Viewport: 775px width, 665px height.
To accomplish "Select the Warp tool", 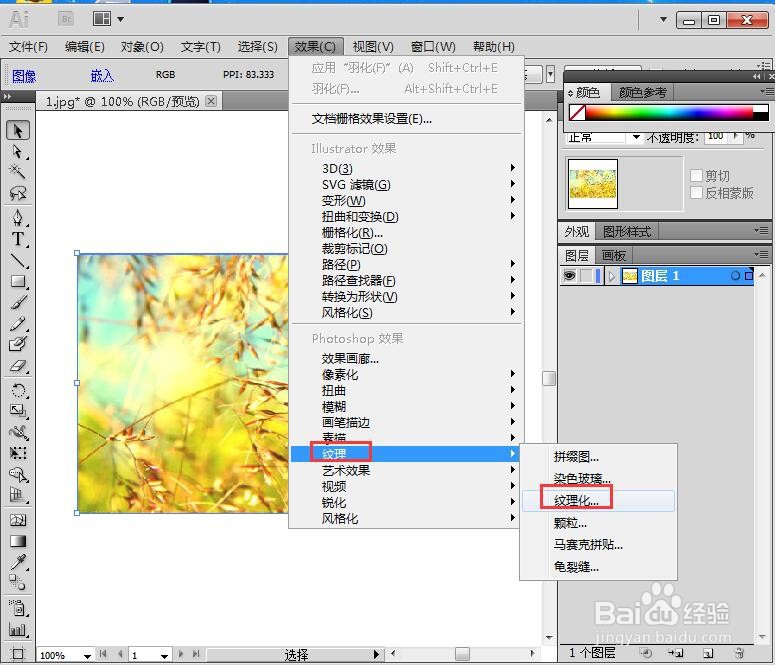I will click(18, 432).
